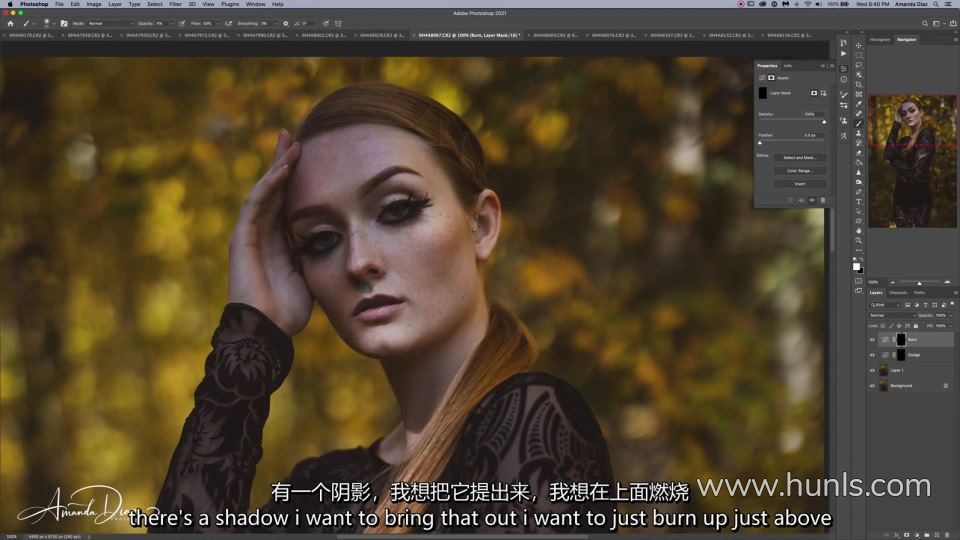Open the Smoothing value dropdown
The width and height of the screenshot is (960, 540).
tap(276, 23)
